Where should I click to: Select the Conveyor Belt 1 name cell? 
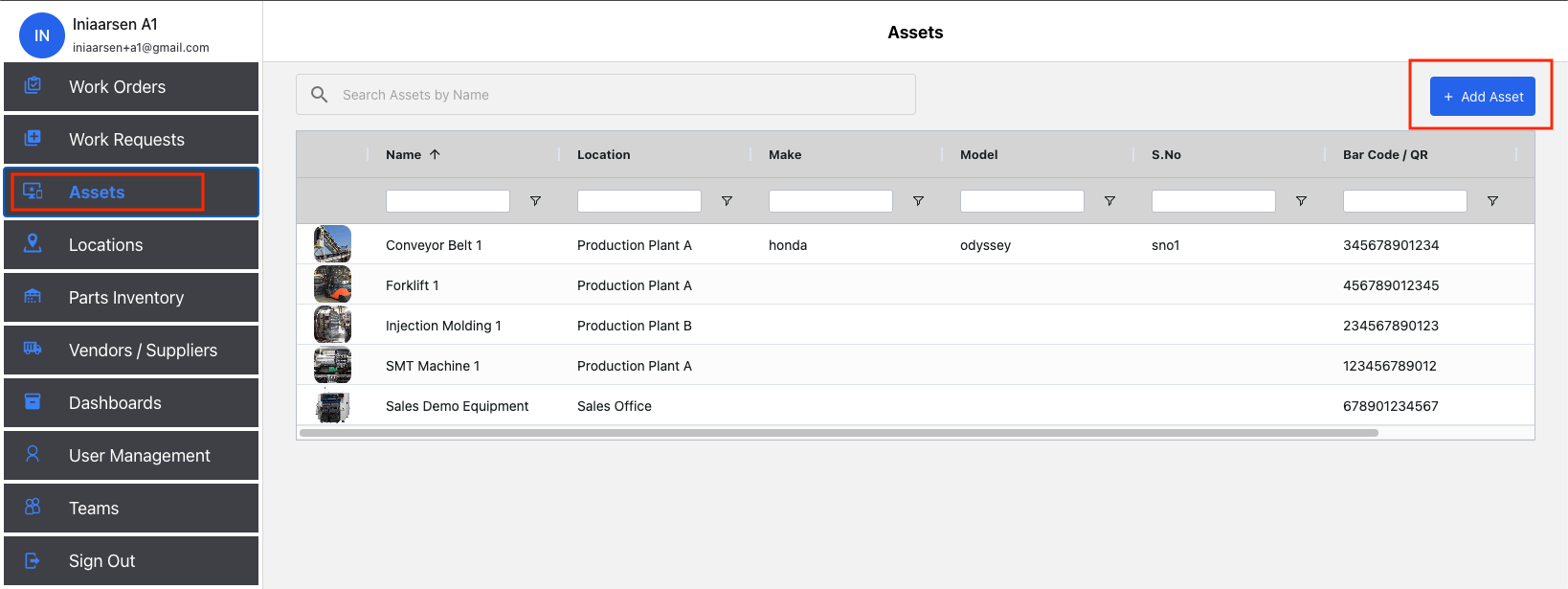point(434,245)
